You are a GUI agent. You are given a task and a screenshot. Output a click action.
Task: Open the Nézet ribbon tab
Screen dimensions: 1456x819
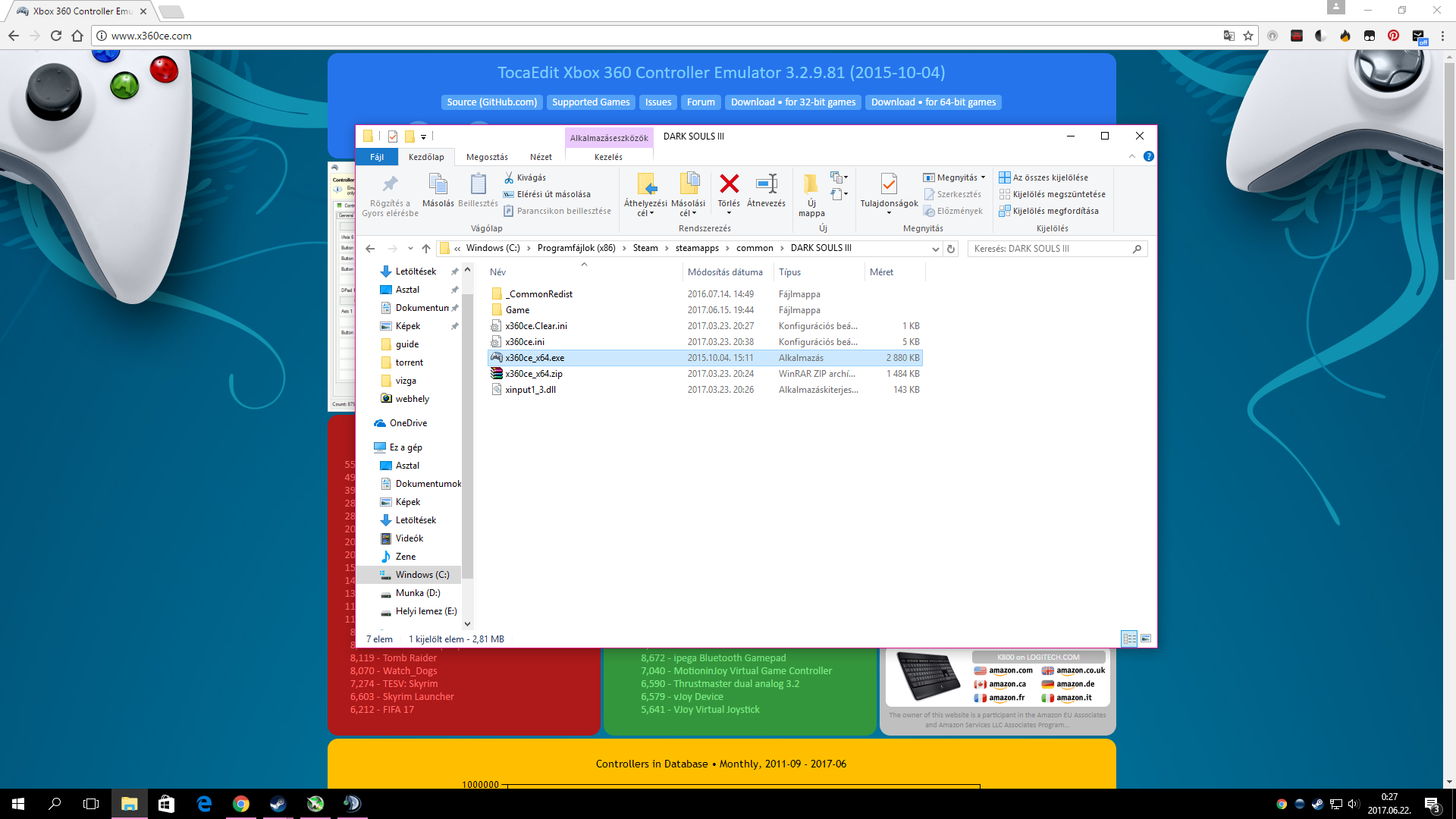(541, 157)
